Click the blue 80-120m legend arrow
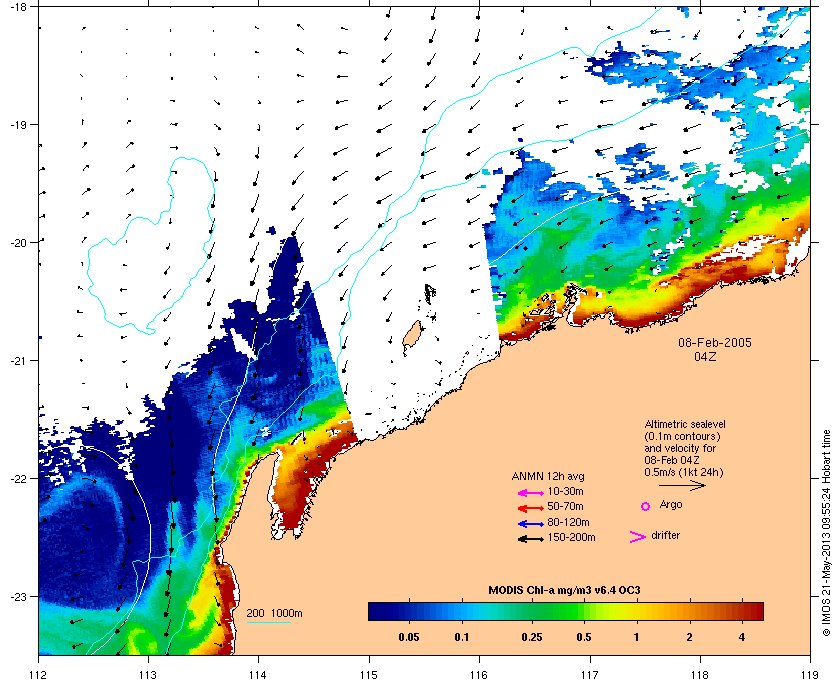 (531, 524)
